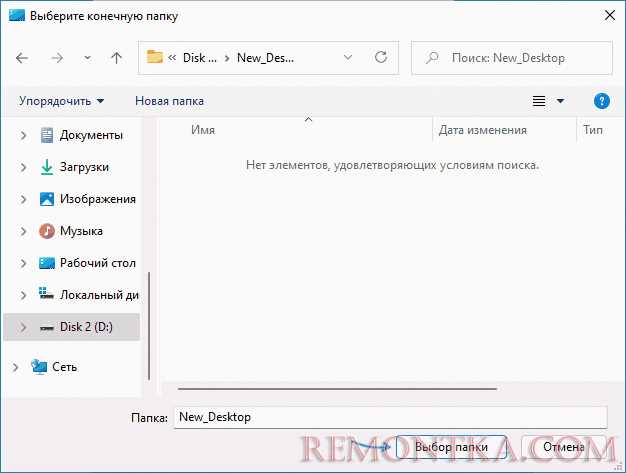Image resolution: width=626 pixels, height=473 pixels.
Task: Click the Загрузки download arrow icon
Action: pos(47,167)
